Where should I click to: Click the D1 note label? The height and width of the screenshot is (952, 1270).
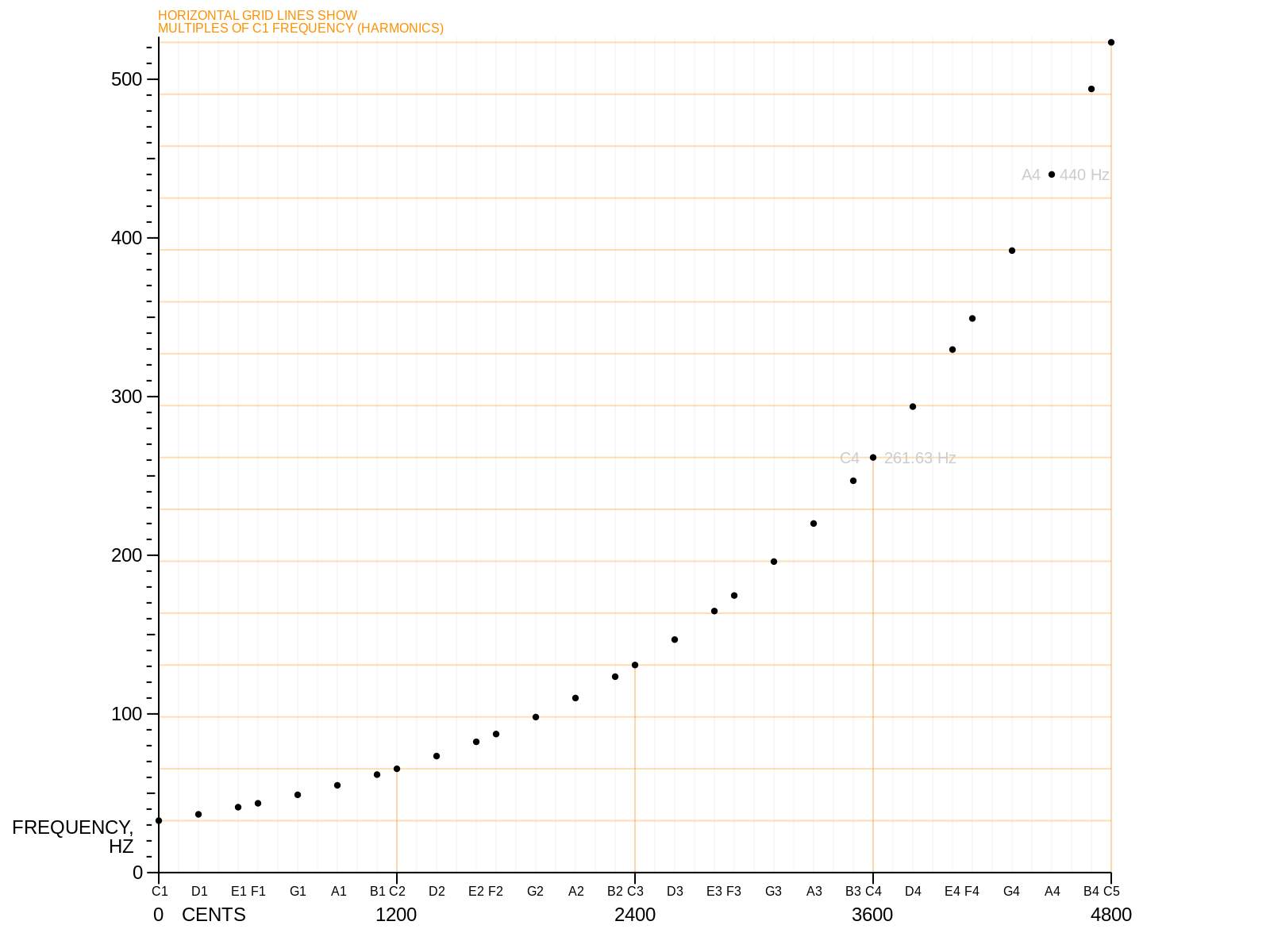199,891
